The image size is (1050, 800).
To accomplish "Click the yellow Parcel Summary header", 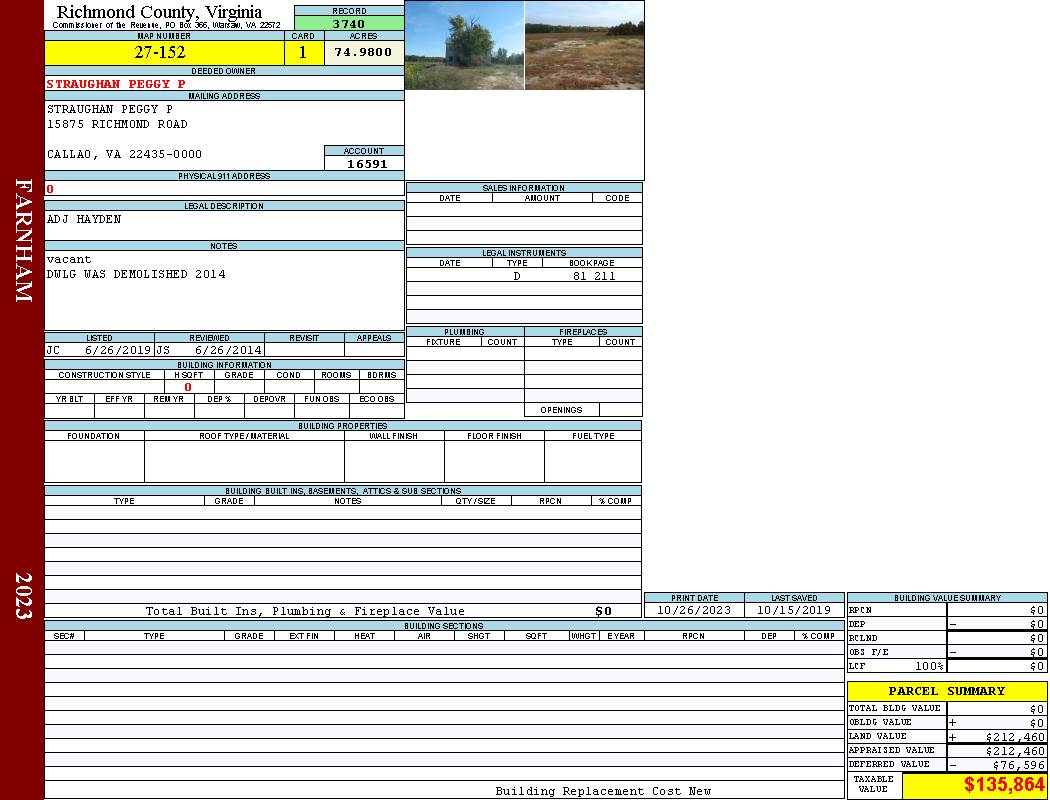I will click(946, 691).
